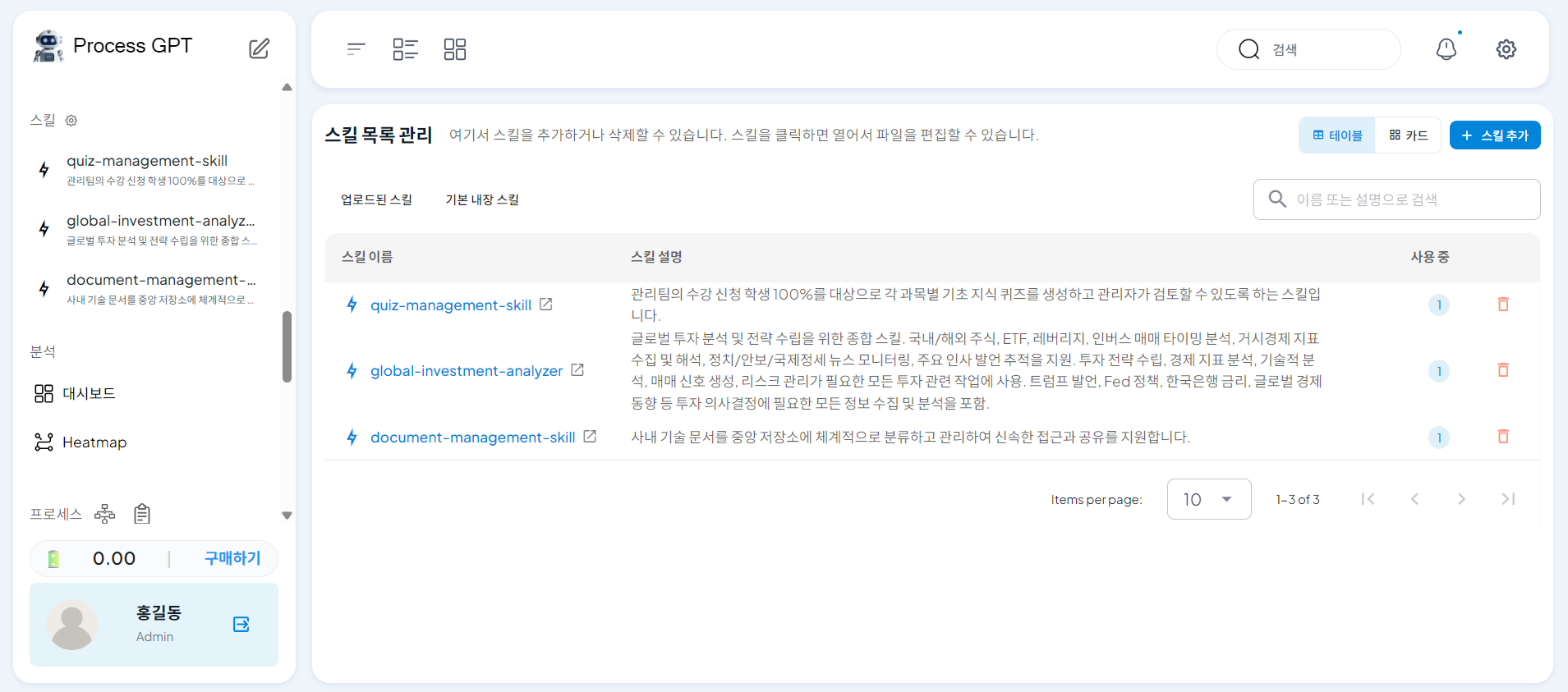1568x692 pixels.
Task: Open global-investment-analyzer external link icon
Action: [x=577, y=370]
